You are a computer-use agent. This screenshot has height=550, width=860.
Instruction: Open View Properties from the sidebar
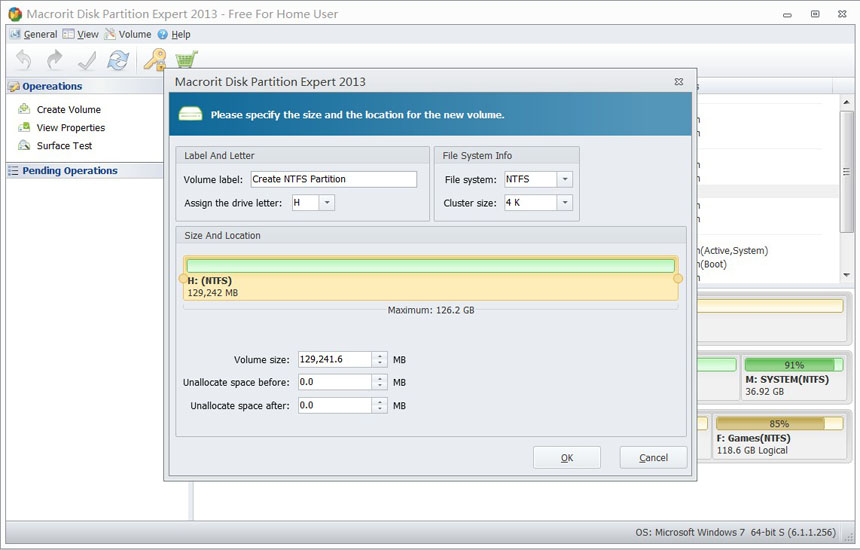click(70, 128)
